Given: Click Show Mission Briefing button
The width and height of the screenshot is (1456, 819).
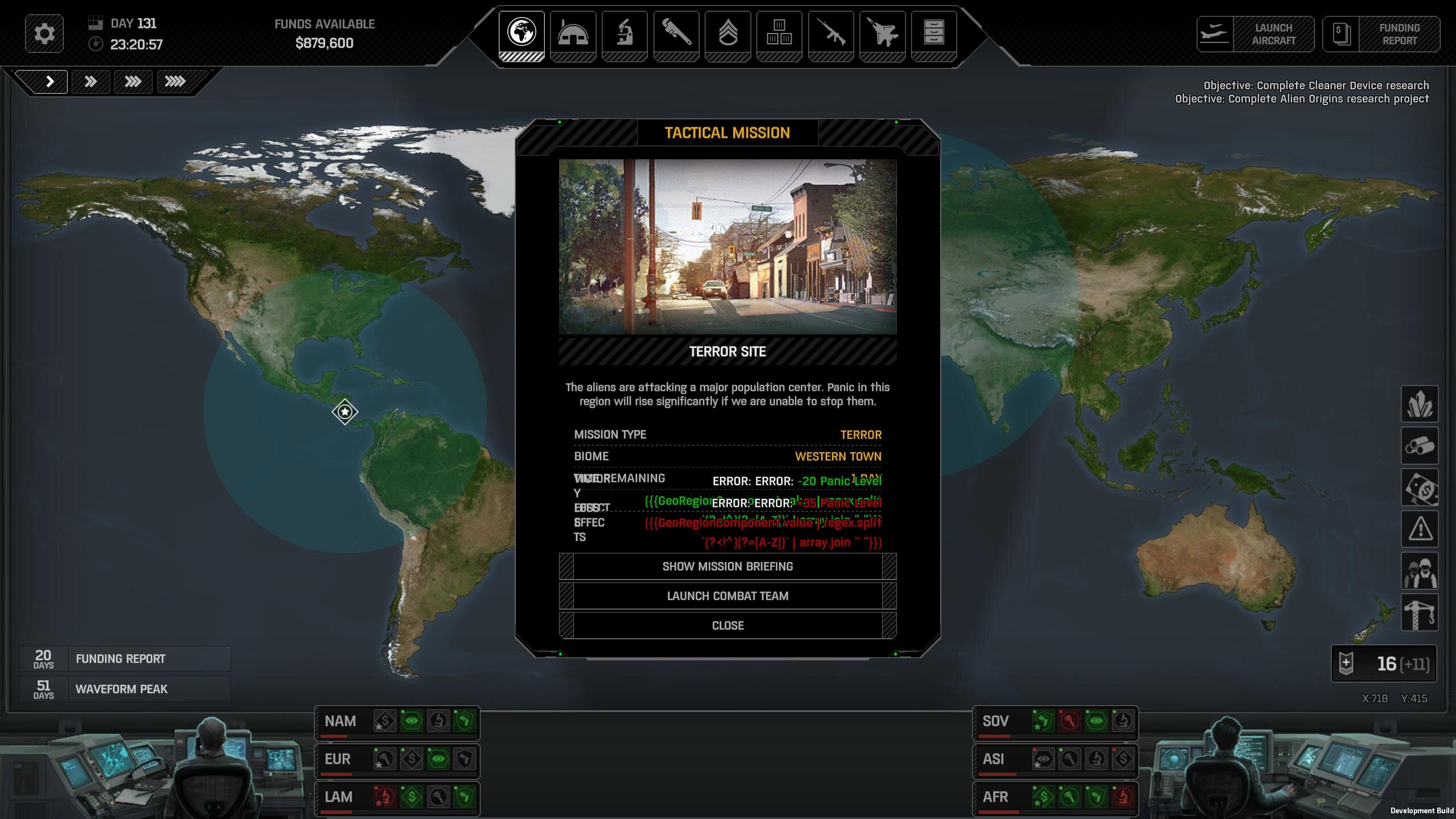Looking at the screenshot, I should (727, 566).
